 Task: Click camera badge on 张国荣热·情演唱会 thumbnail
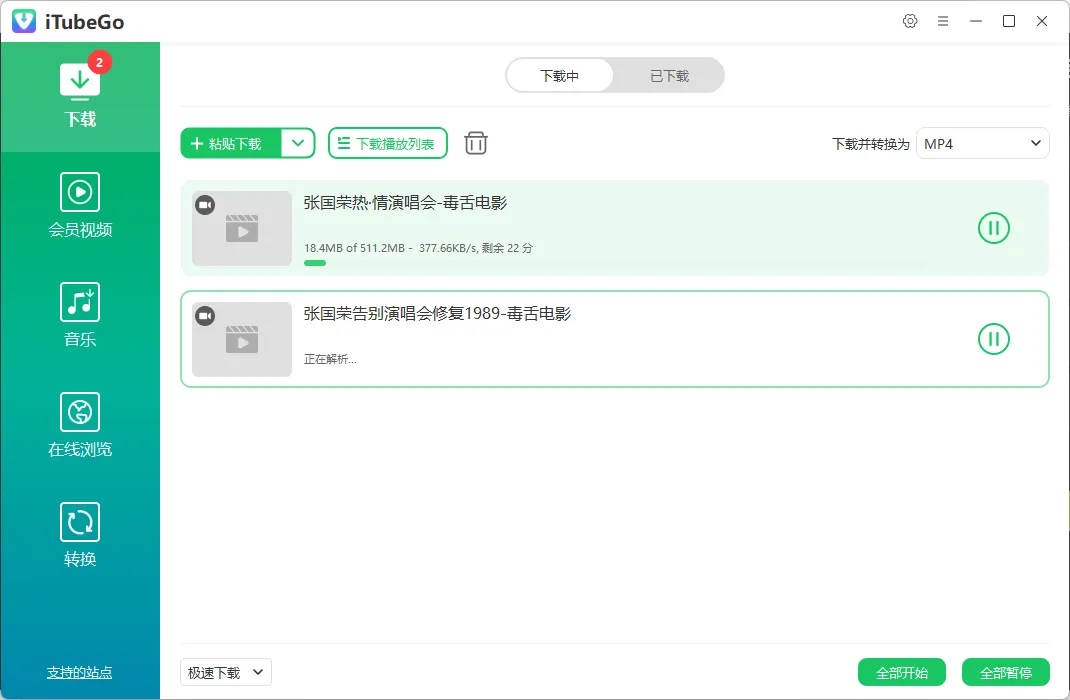205,205
